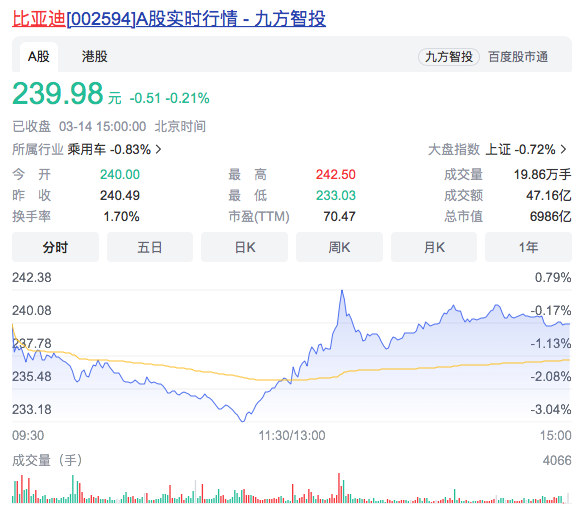
Task: Click 换手率 value 1.70%
Action: [121, 216]
